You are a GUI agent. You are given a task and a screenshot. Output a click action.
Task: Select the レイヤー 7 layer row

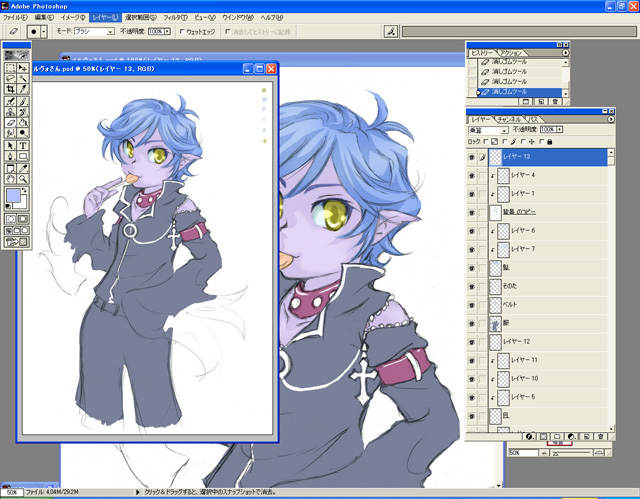[548, 249]
